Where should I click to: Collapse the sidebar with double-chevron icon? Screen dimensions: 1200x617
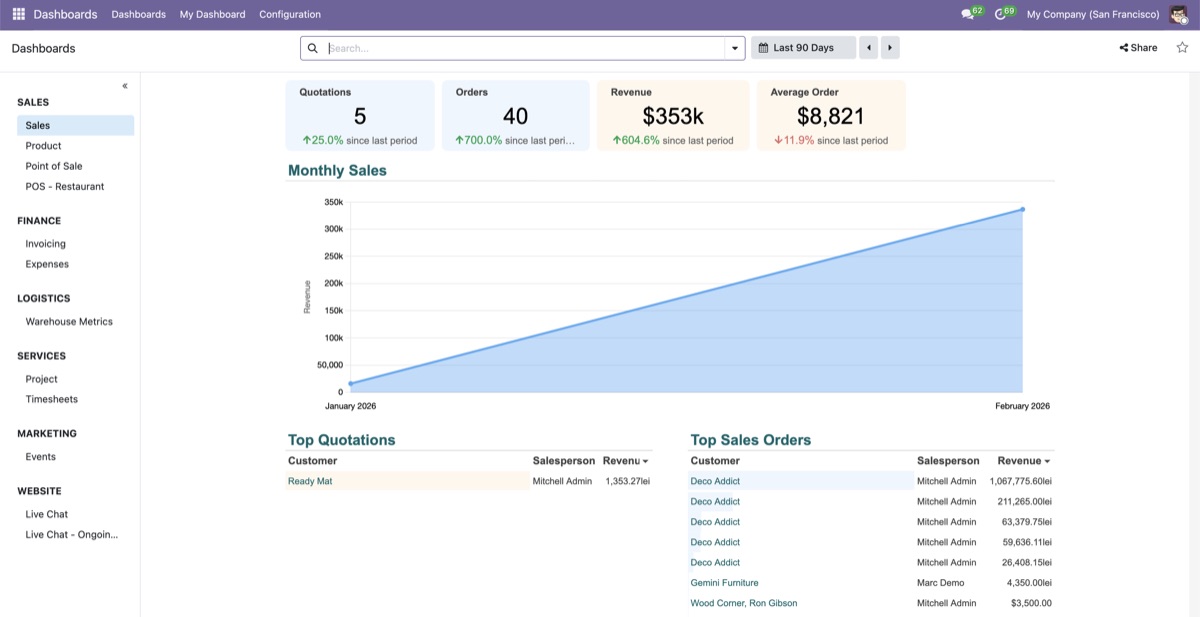(125, 86)
